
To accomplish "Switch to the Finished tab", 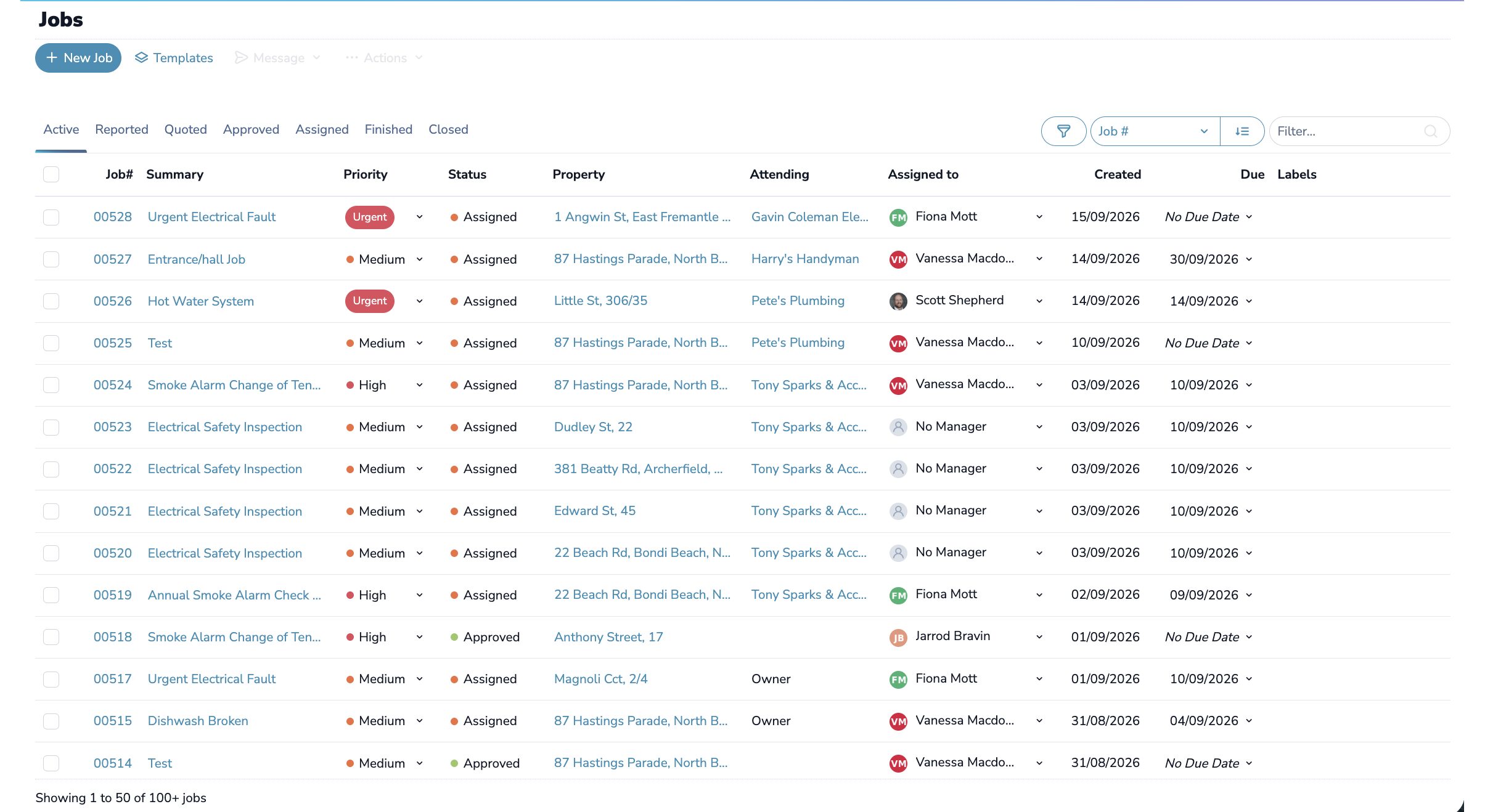I will tap(388, 129).
